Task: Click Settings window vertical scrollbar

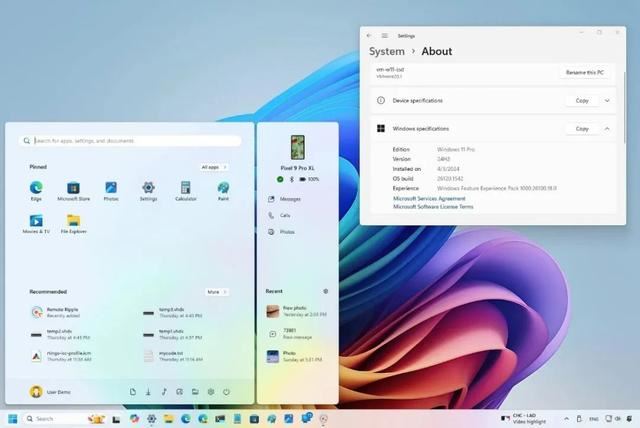Action: tap(624, 108)
